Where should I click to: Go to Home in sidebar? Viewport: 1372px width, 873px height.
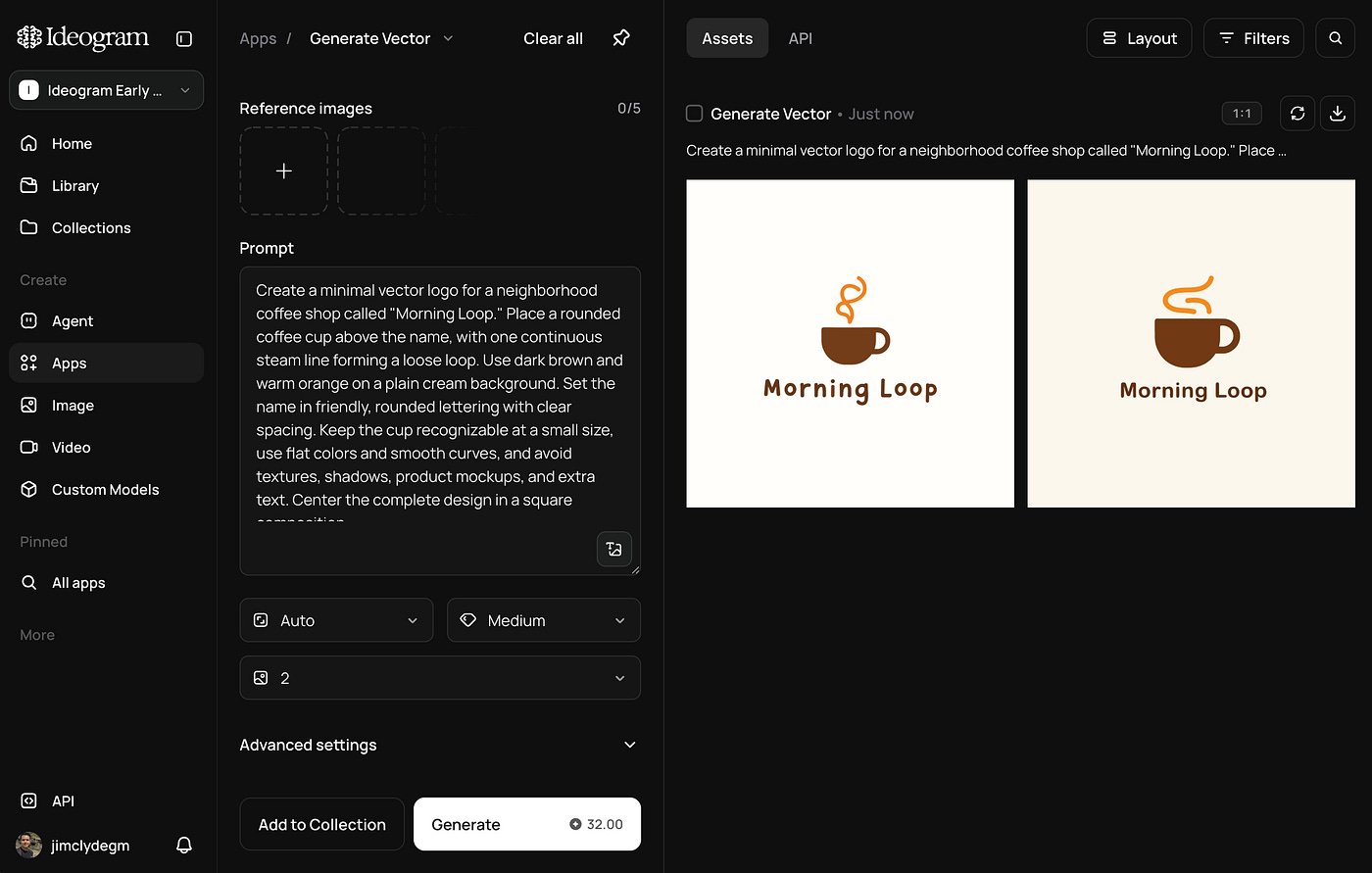point(107,143)
